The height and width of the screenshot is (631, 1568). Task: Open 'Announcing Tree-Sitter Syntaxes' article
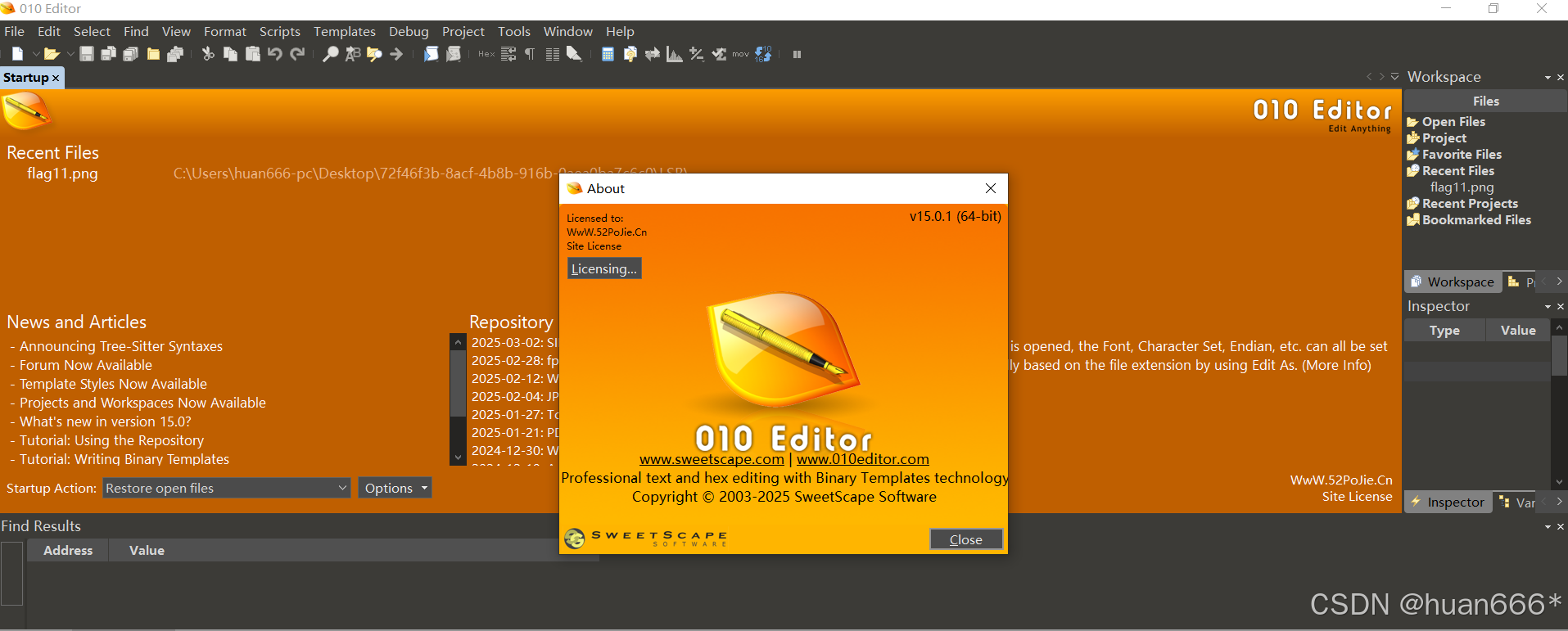(x=121, y=346)
